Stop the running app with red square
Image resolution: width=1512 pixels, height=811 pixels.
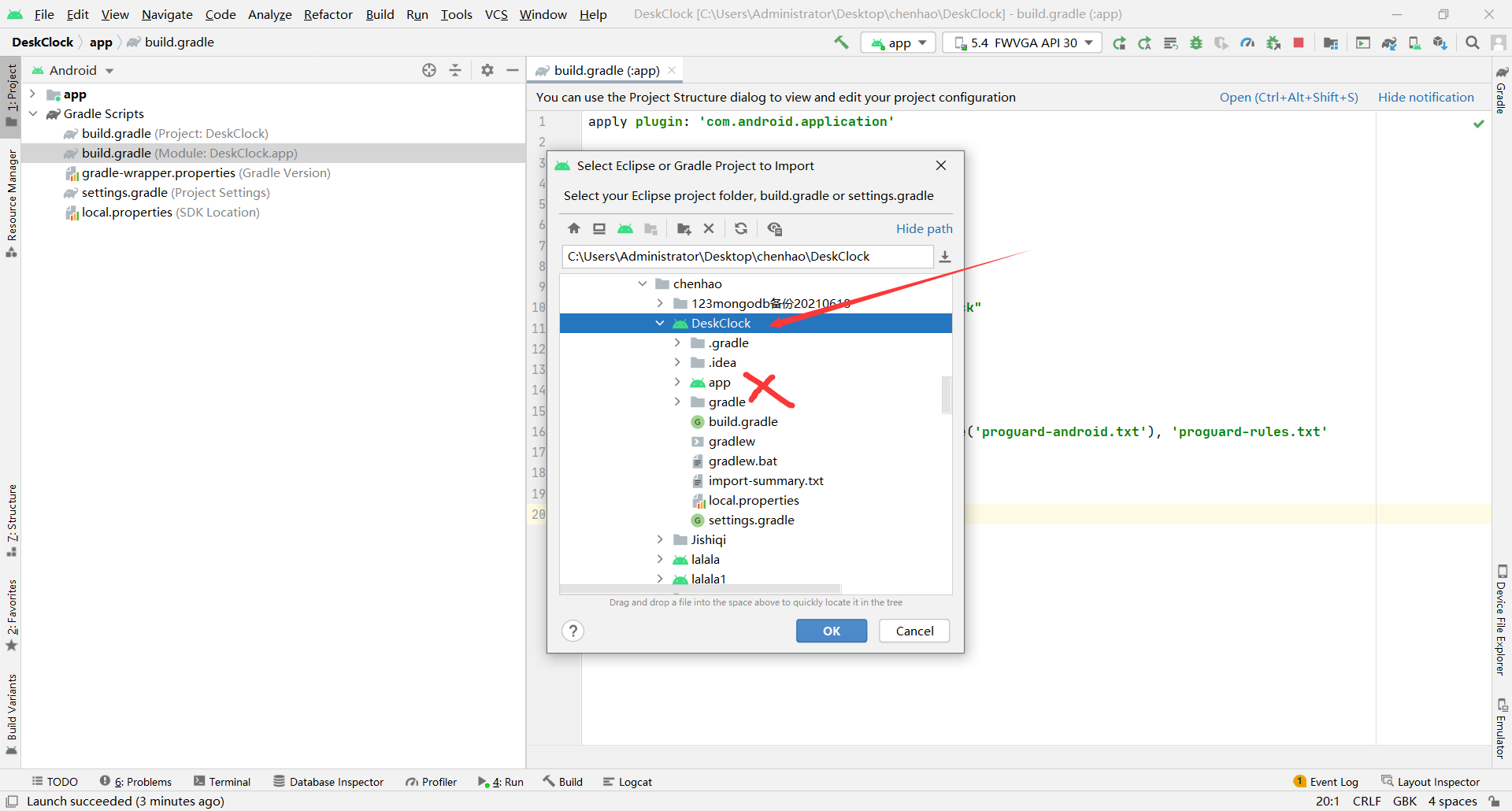point(1299,43)
